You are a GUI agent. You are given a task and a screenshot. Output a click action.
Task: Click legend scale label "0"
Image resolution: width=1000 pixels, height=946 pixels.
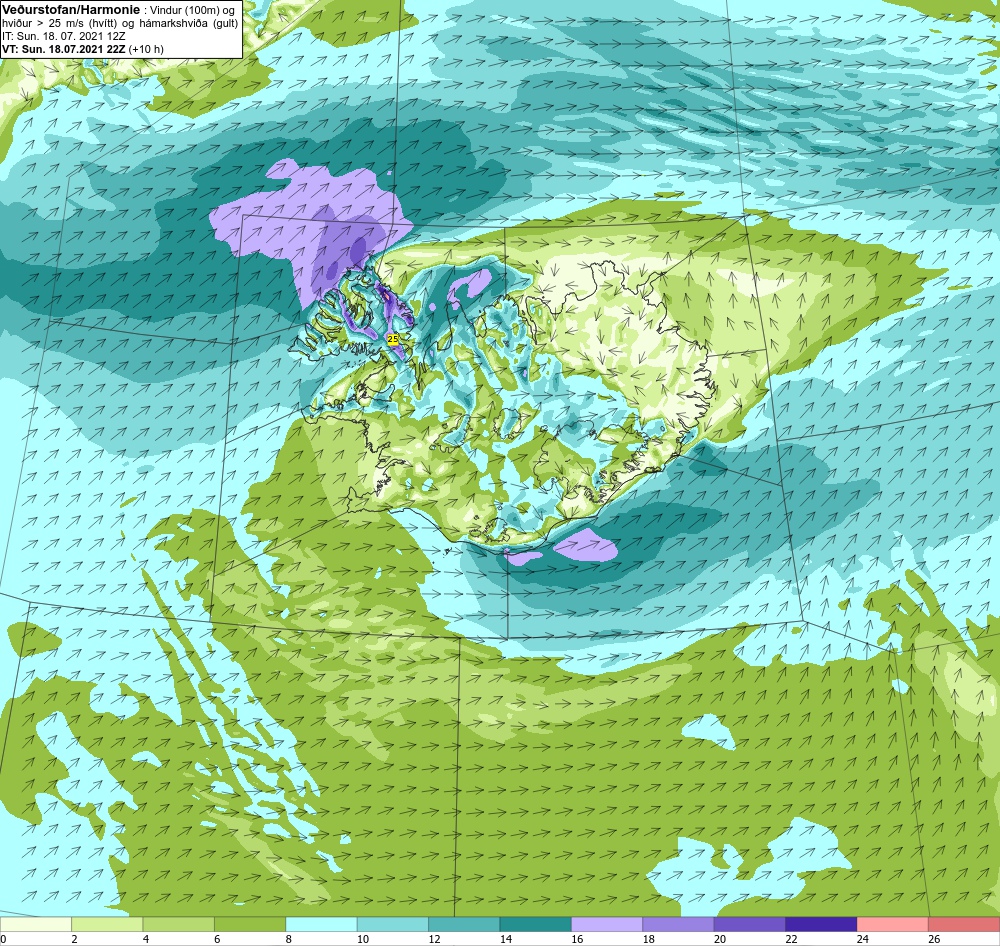point(4,938)
